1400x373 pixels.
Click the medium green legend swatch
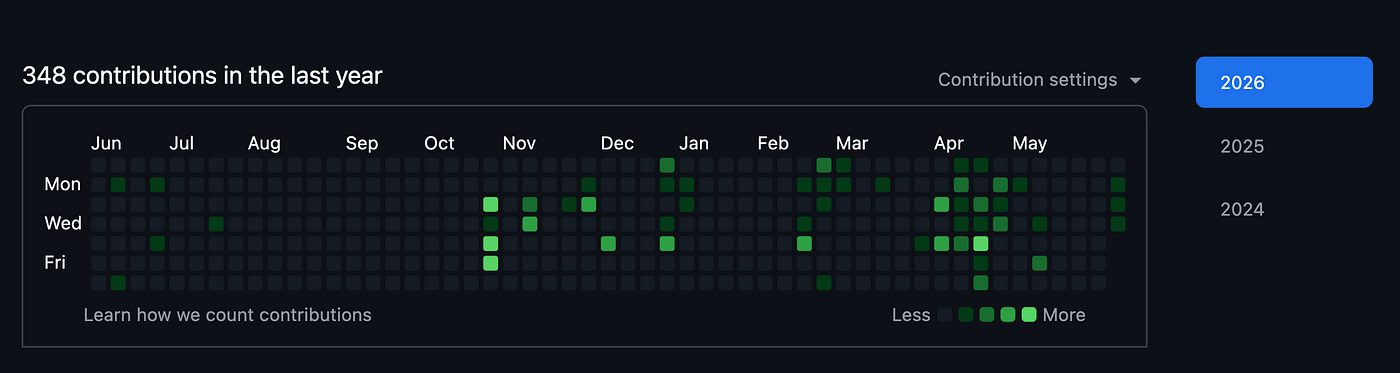pos(987,315)
